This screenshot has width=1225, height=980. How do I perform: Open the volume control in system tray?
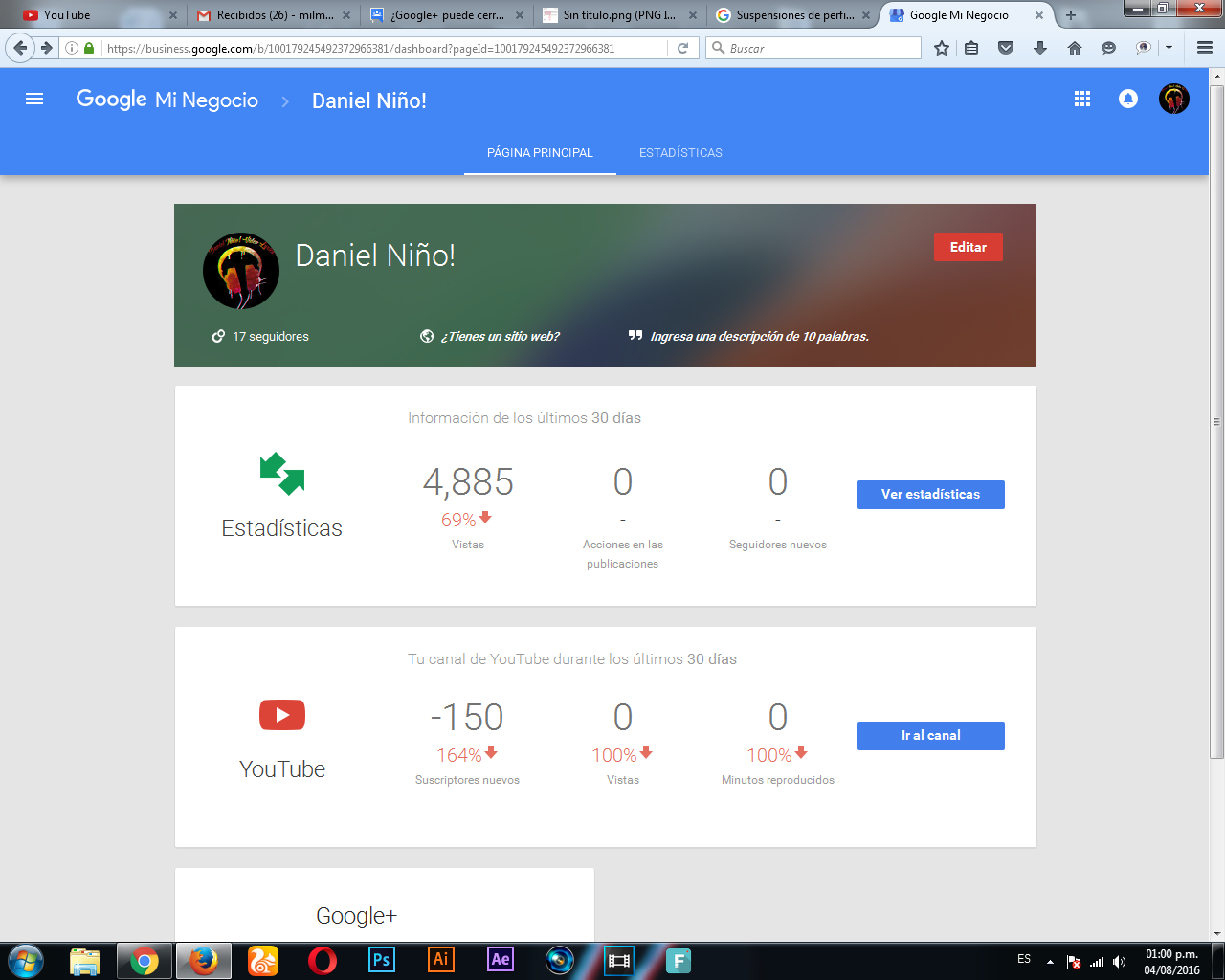(1120, 962)
